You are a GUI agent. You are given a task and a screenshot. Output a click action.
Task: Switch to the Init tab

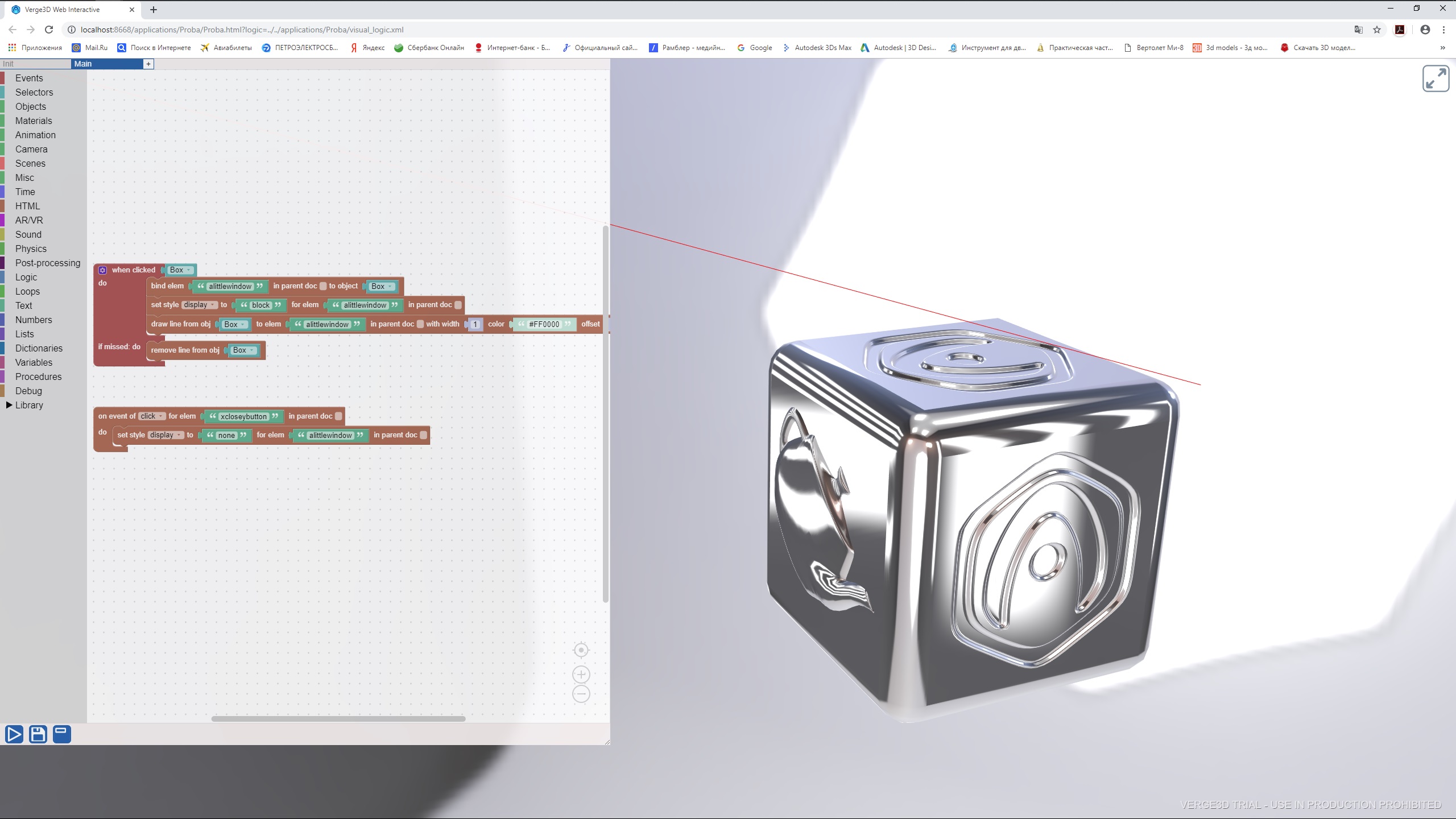point(35,64)
